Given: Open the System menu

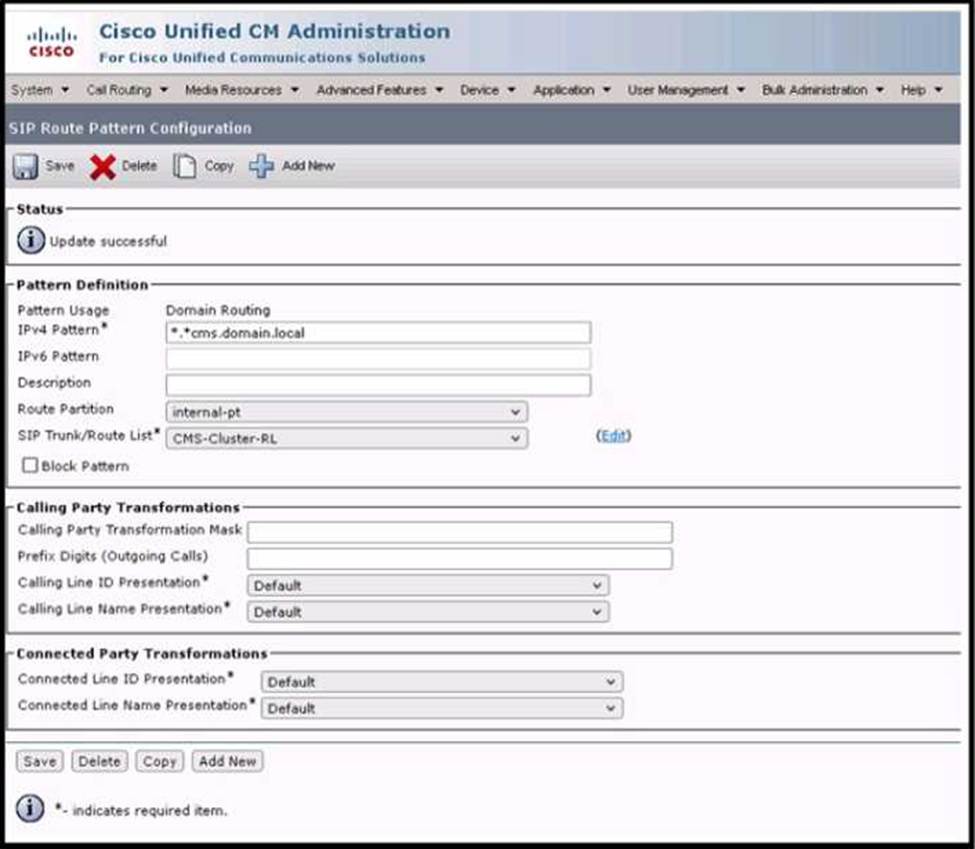Looking at the screenshot, I should tap(40, 90).
